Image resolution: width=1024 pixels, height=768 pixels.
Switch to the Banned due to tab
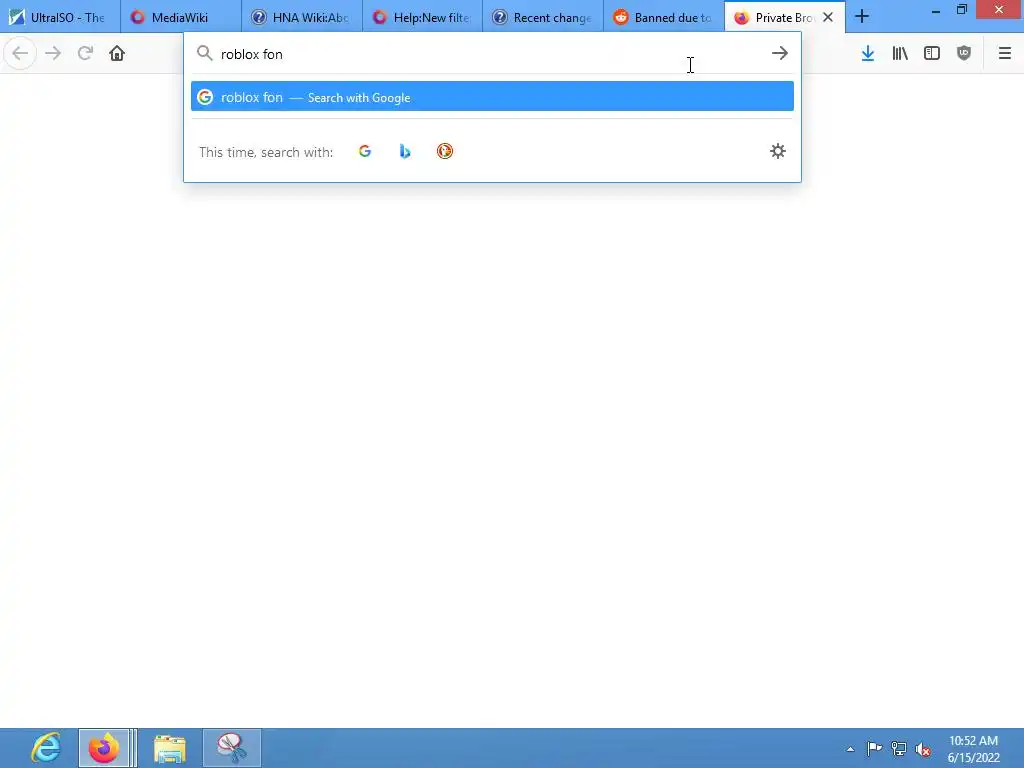(x=664, y=18)
